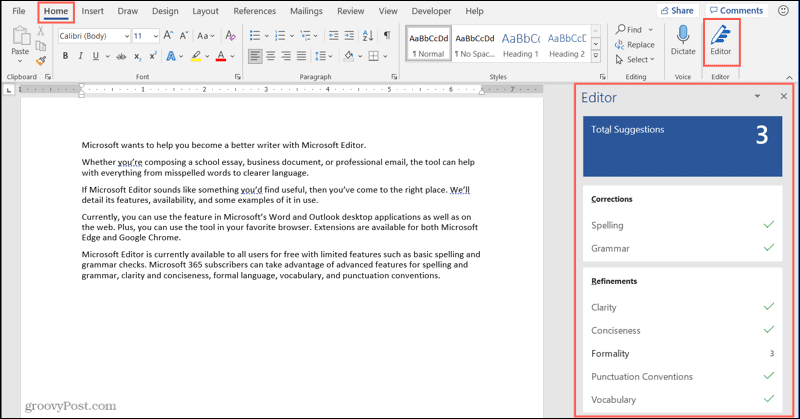
Task: Click the Paste clipboard icon
Action: (x=20, y=36)
